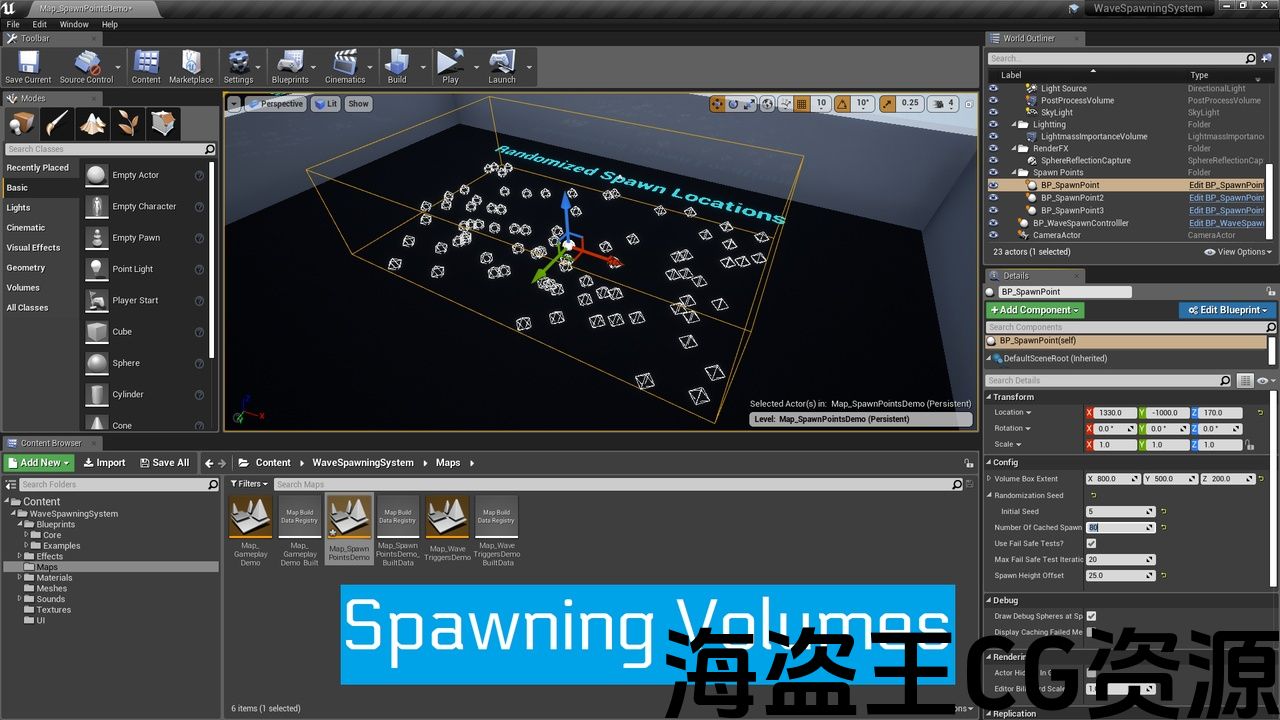Select the Paint mode brush icon
1280x720 pixels.
coord(57,124)
